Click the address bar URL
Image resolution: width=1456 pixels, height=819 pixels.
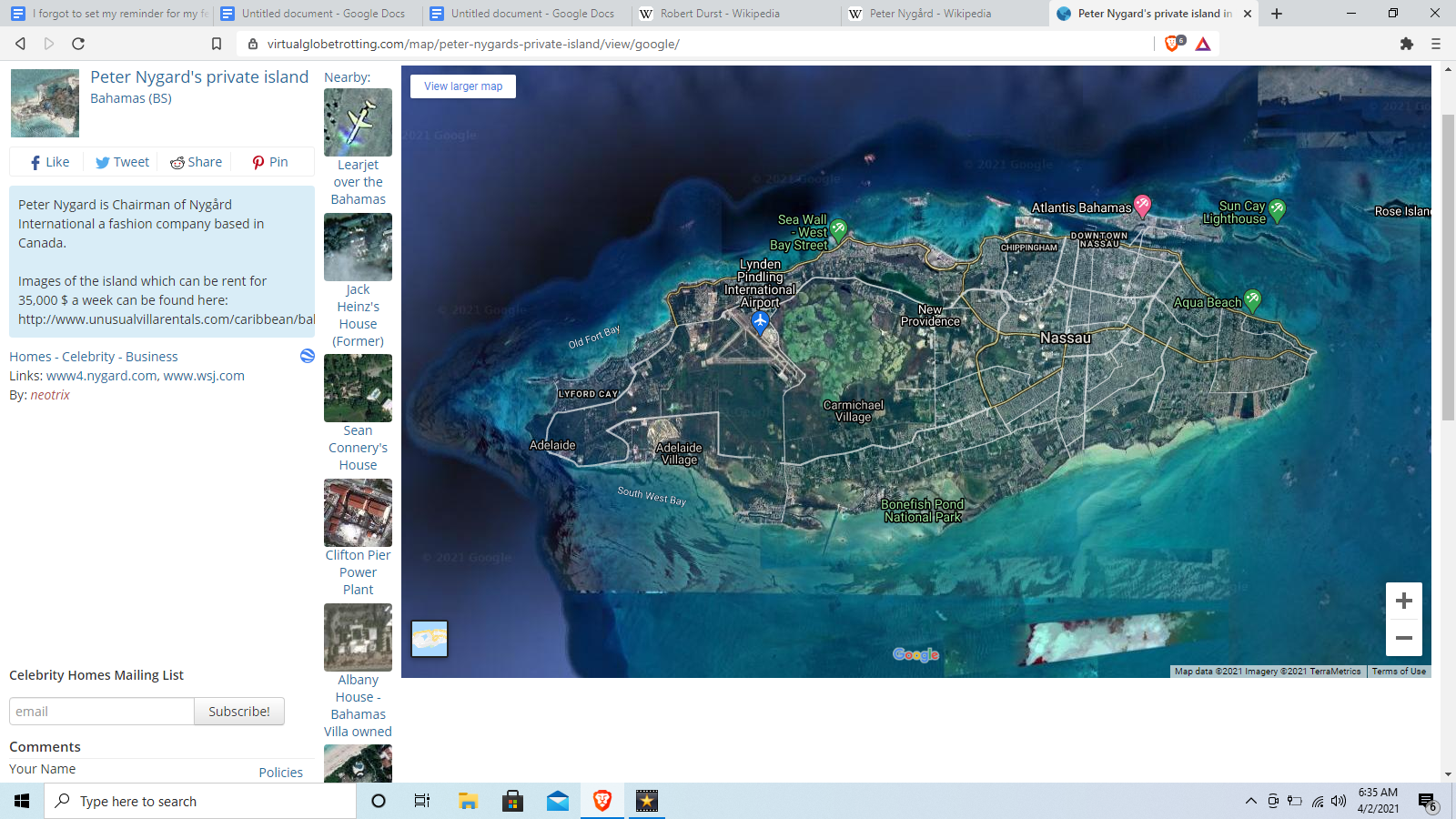tap(473, 44)
